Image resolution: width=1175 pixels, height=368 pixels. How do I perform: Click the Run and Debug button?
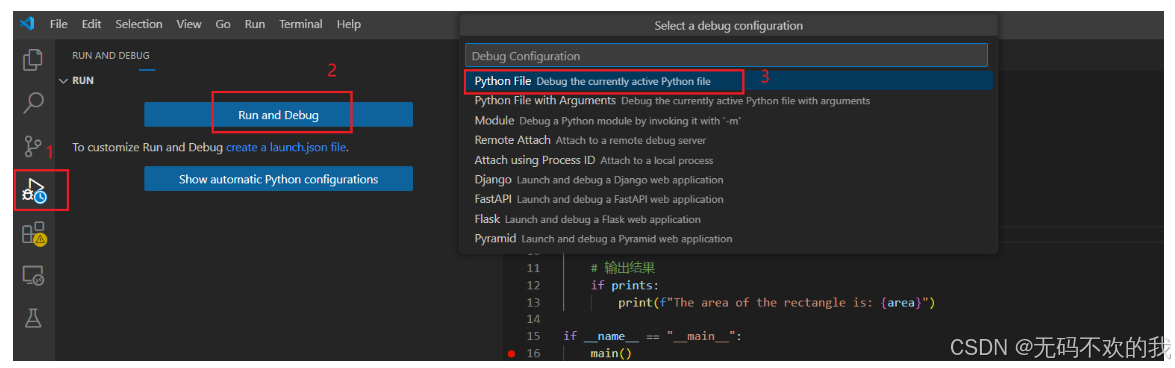click(278, 115)
